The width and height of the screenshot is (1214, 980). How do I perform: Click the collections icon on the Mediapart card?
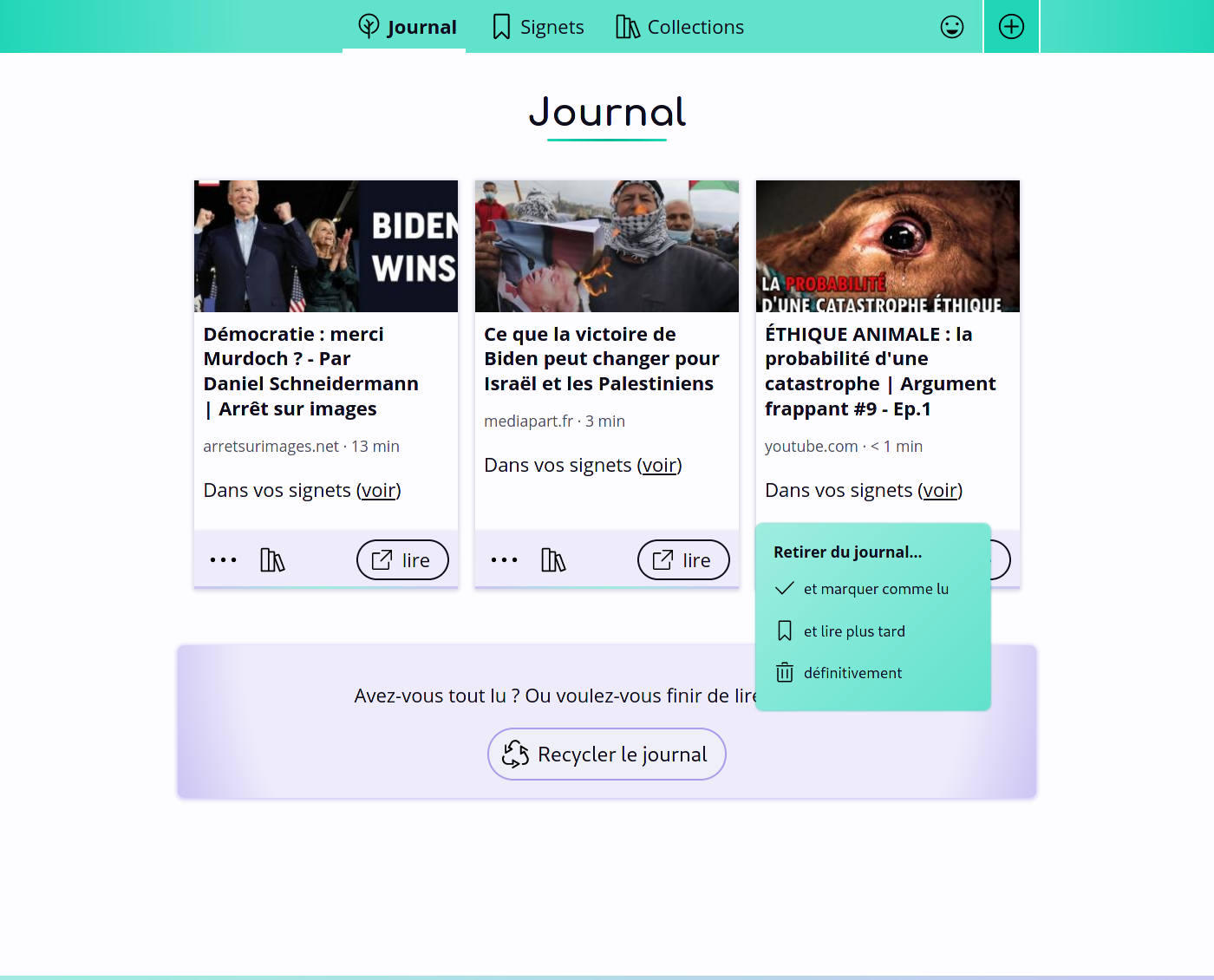pos(553,559)
